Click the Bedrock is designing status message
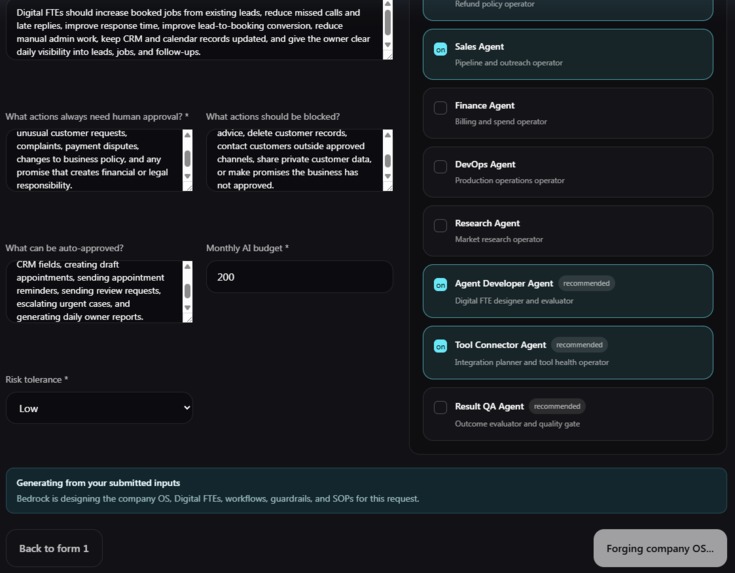Viewport: 735px width, 573px height. pos(218,498)
